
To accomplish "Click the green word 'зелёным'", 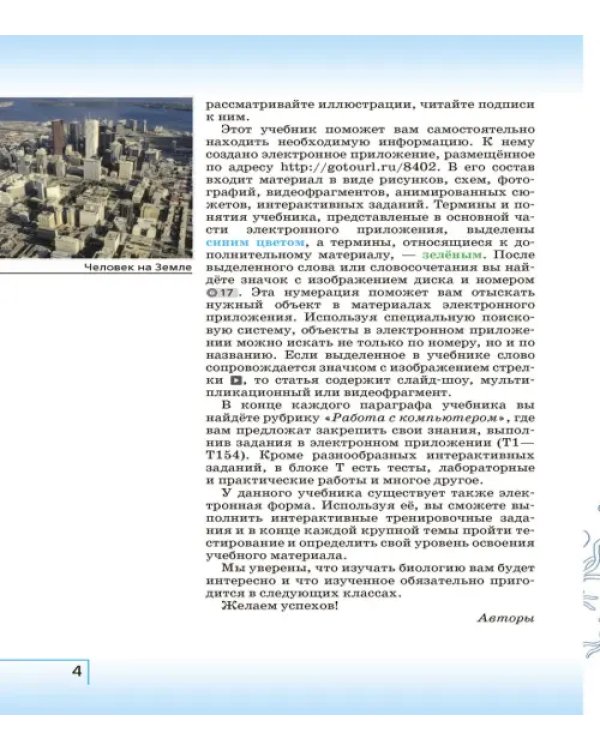I will pyautogui.click(x=452, y=254).
